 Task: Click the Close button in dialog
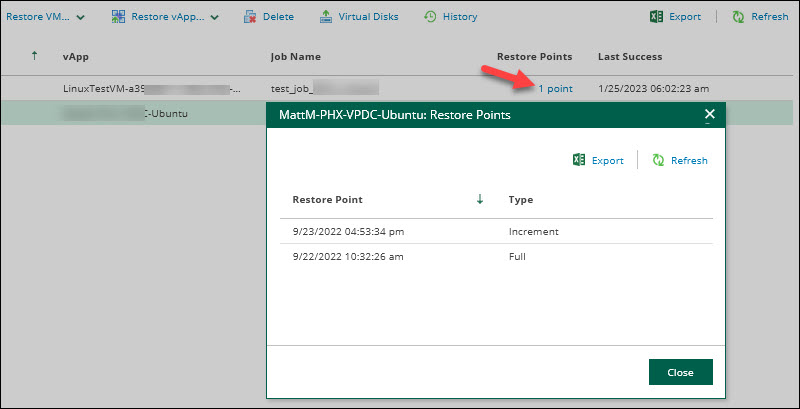681,372
